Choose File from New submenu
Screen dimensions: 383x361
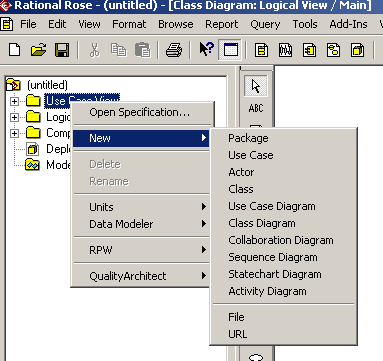coord(283,317)
